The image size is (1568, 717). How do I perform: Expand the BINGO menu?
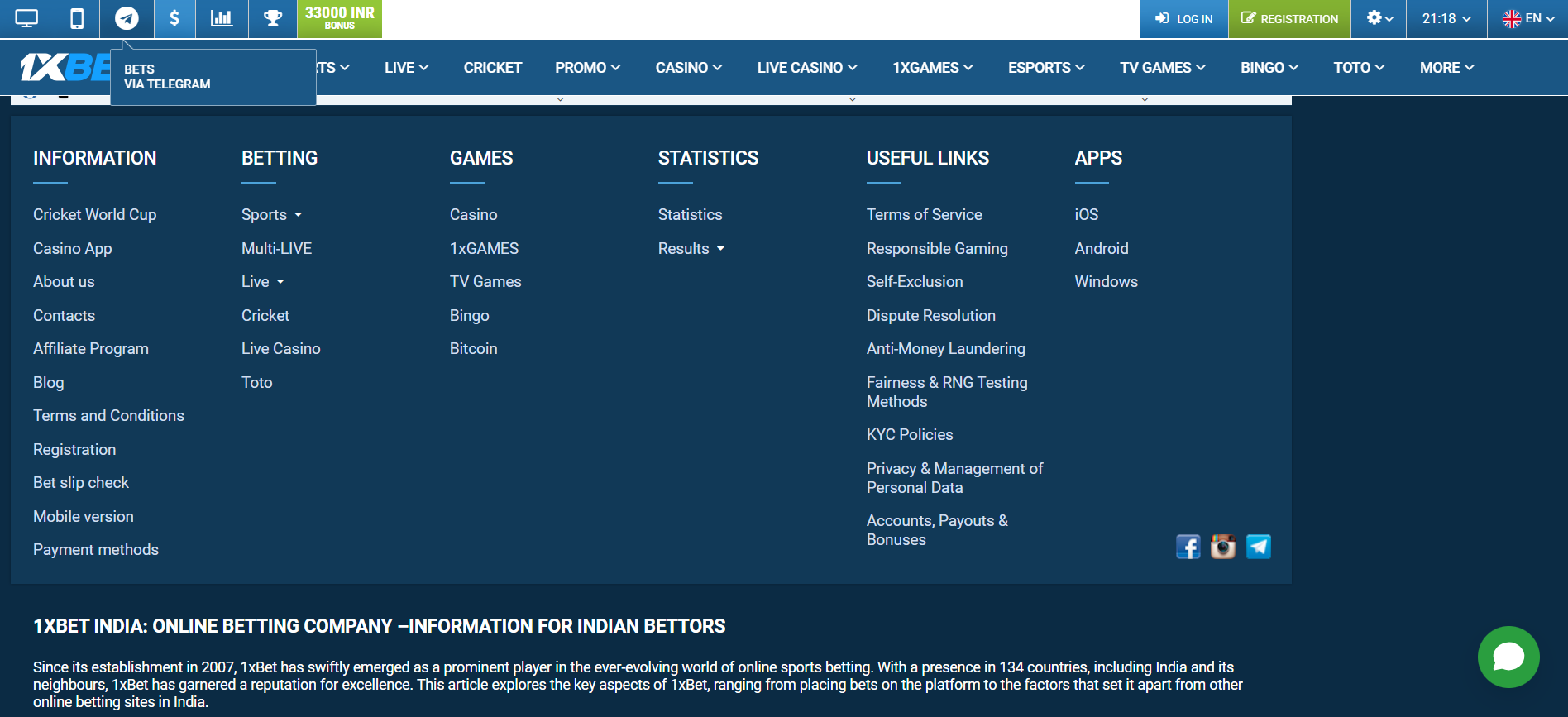click(1269, 68)
